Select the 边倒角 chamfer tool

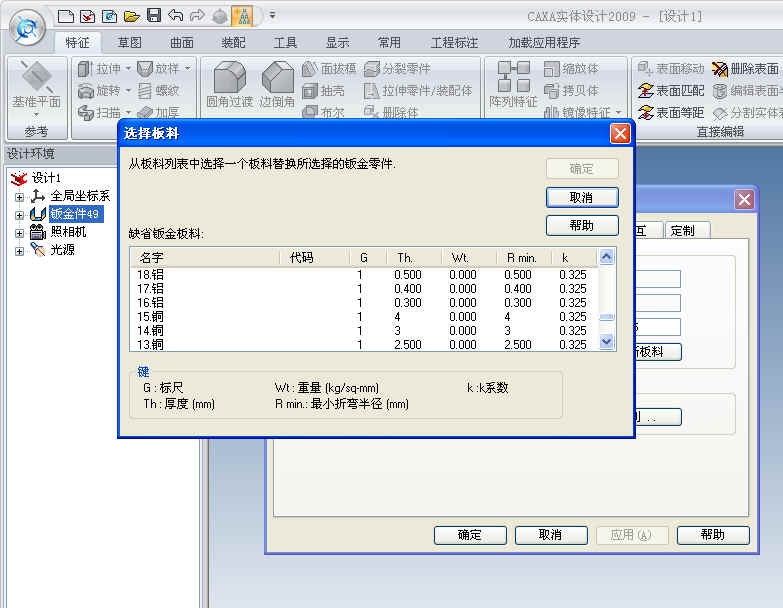pos(277,85)
